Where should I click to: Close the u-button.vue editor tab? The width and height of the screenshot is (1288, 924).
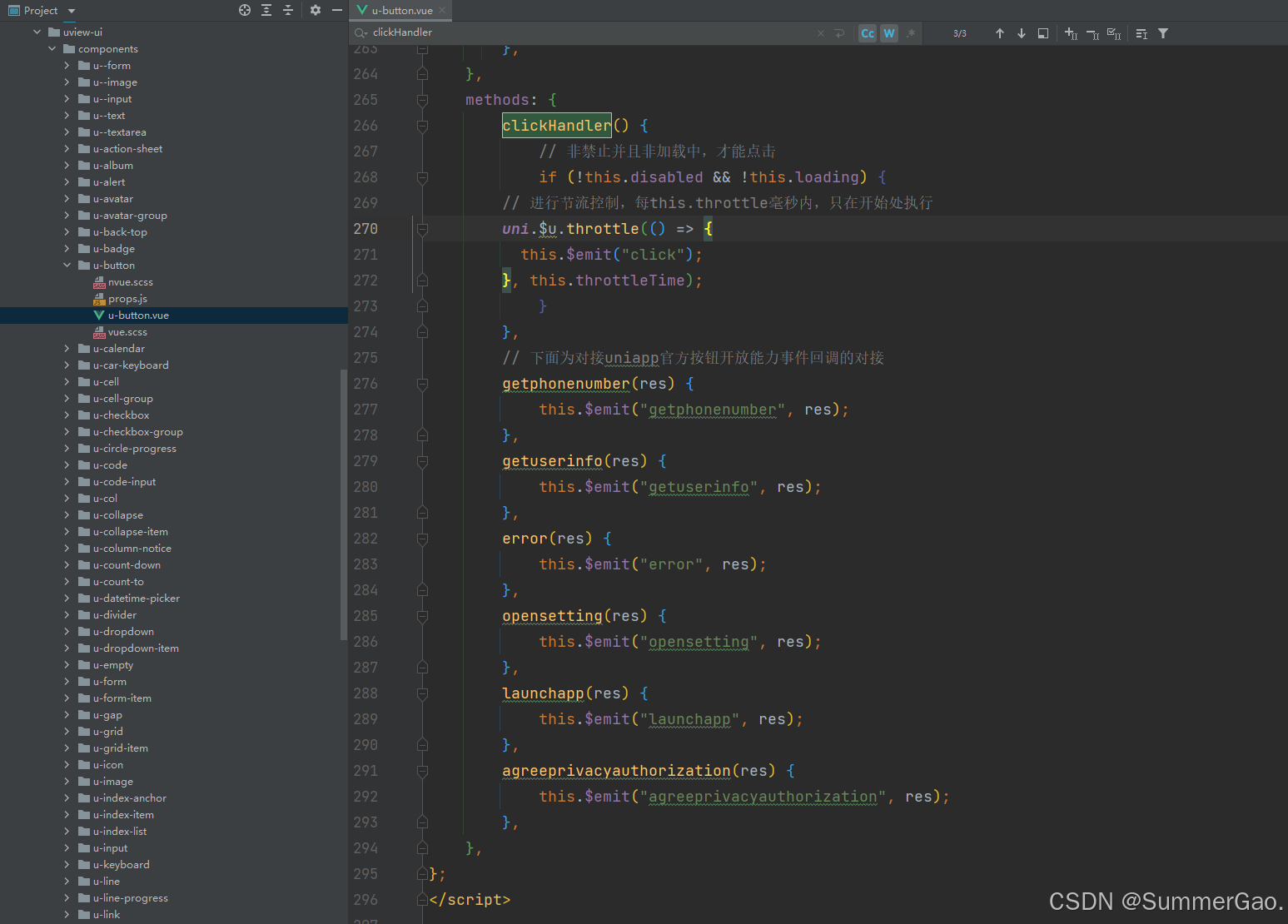pos(441,11)
